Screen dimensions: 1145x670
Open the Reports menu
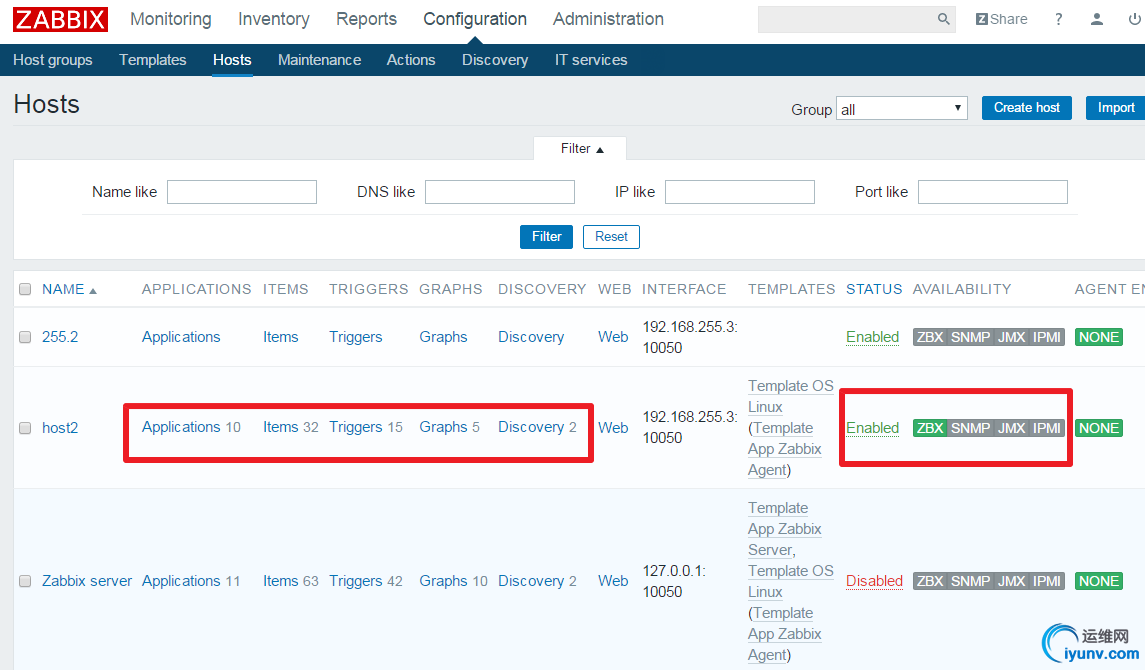pos(366,19)
